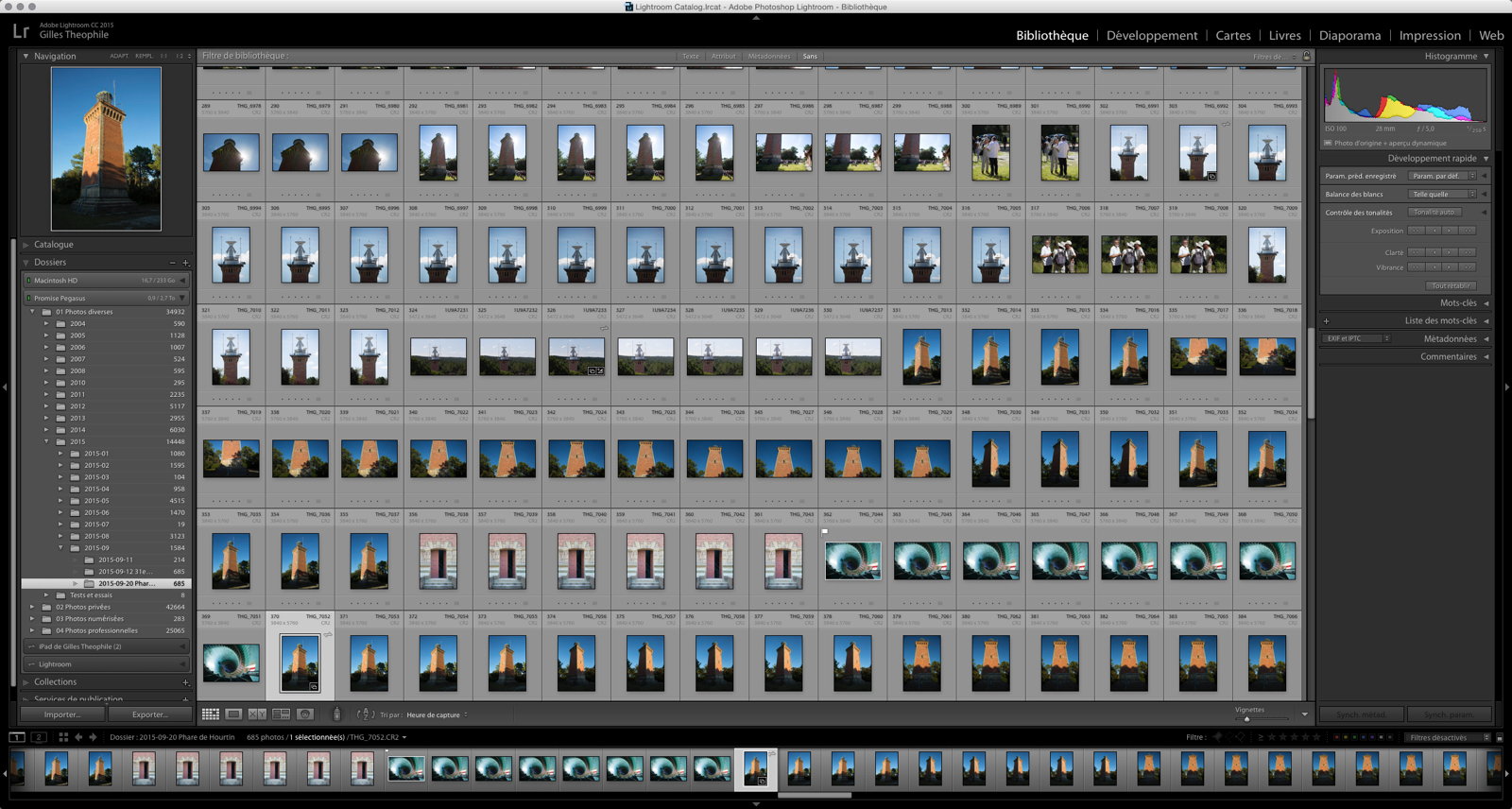Image resolution: width=1512 pixels, height=809 pixels.
Task: Select REMPL zoom option in Navigation
Action: tap(144, 56)
